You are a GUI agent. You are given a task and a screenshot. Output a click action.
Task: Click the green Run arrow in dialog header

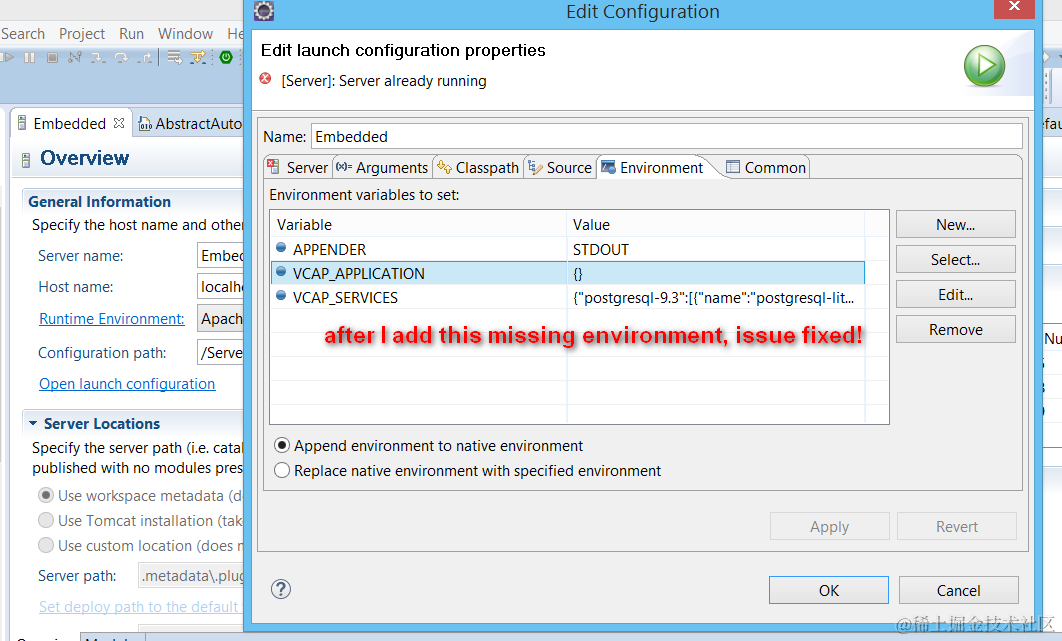click(x=984, y=66)
